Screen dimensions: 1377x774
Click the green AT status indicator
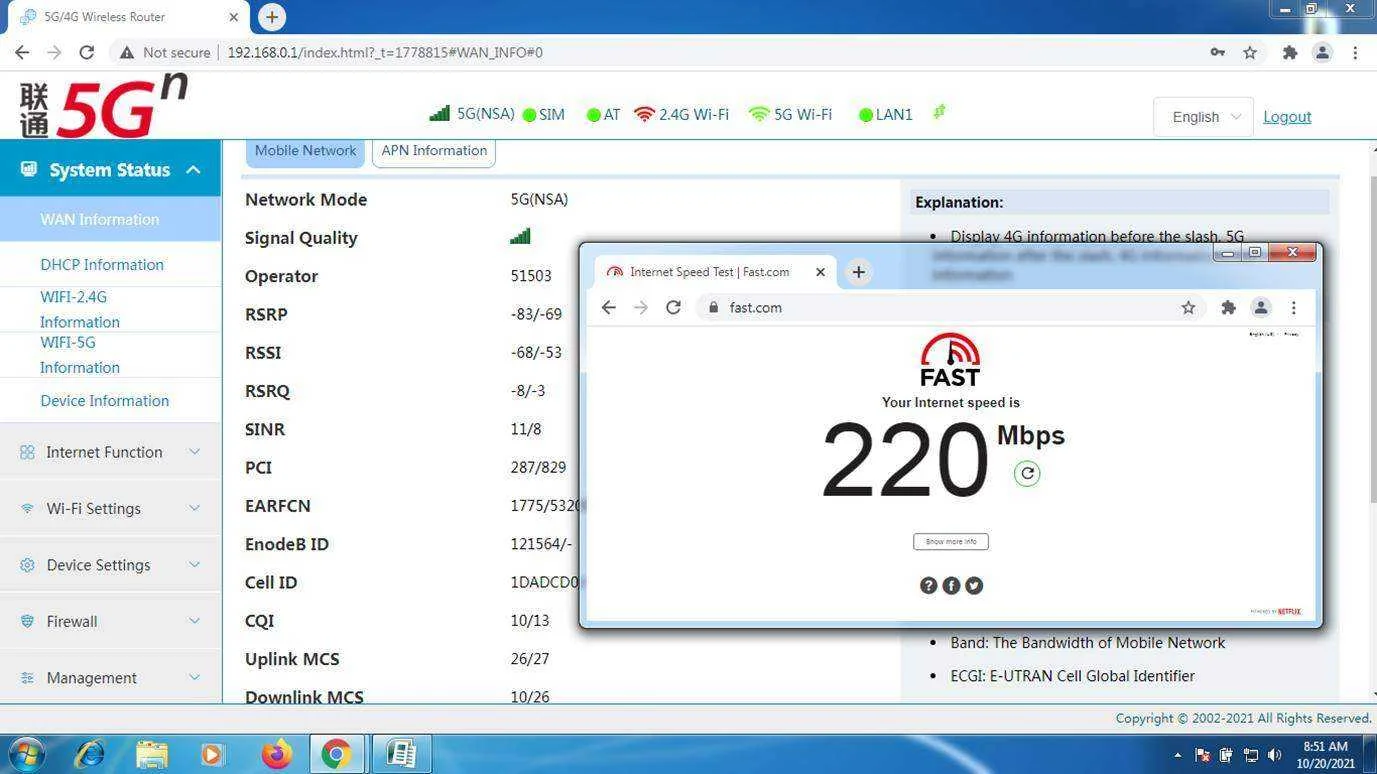594,115
